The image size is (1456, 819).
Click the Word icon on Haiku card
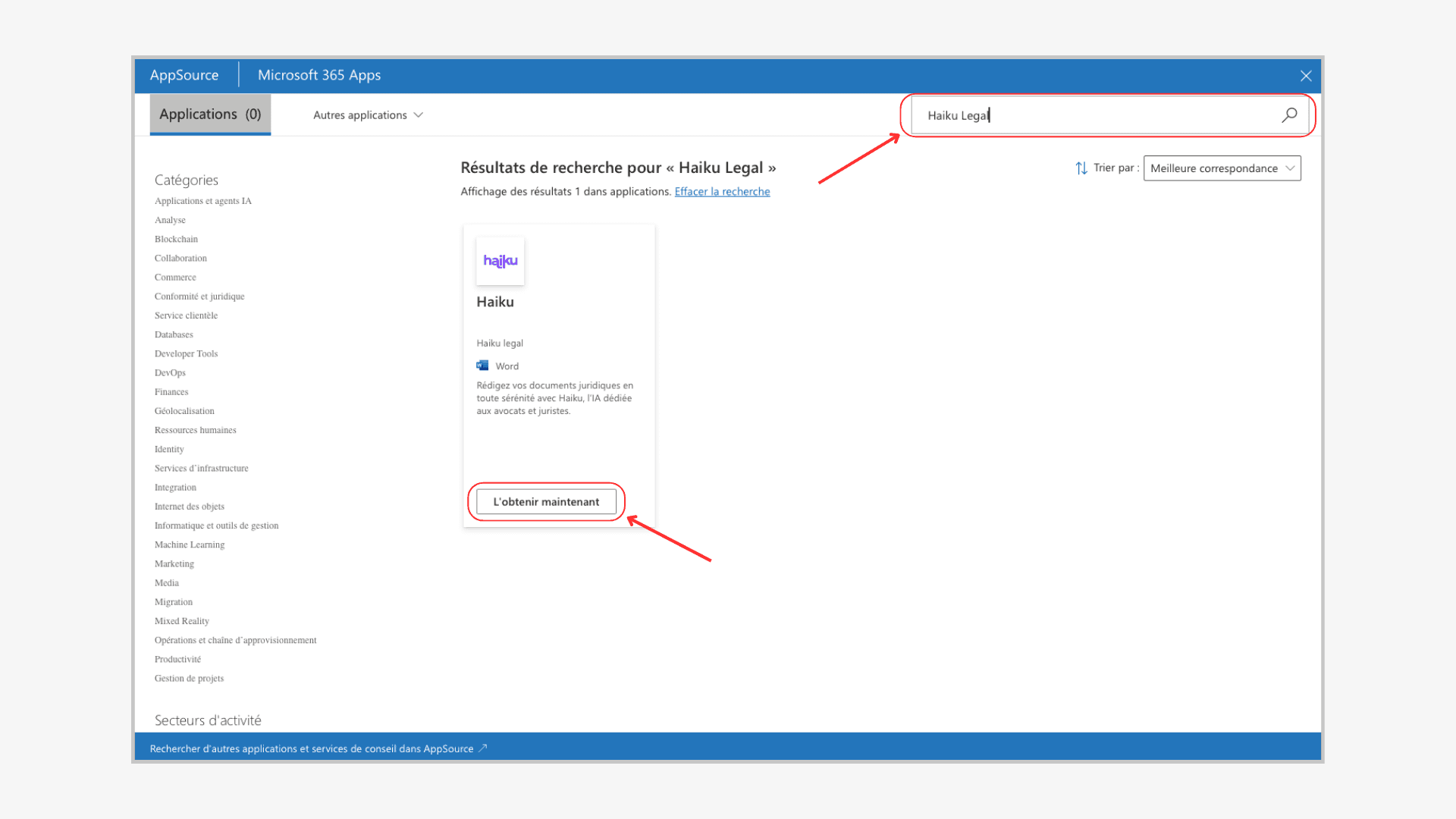pyautogui.click(x=482, y=366)
